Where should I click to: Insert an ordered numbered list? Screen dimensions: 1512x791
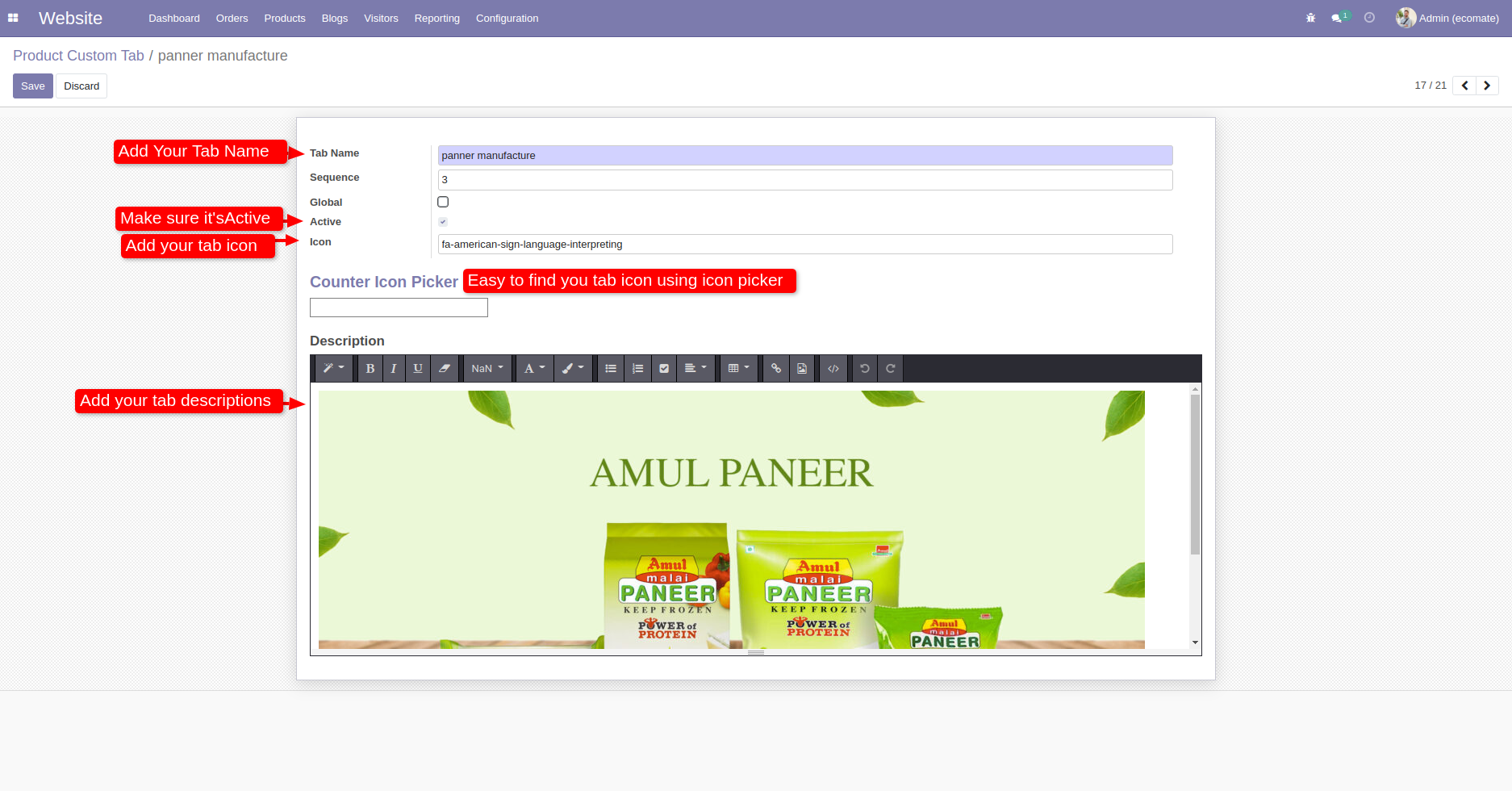tap(637, 369)
